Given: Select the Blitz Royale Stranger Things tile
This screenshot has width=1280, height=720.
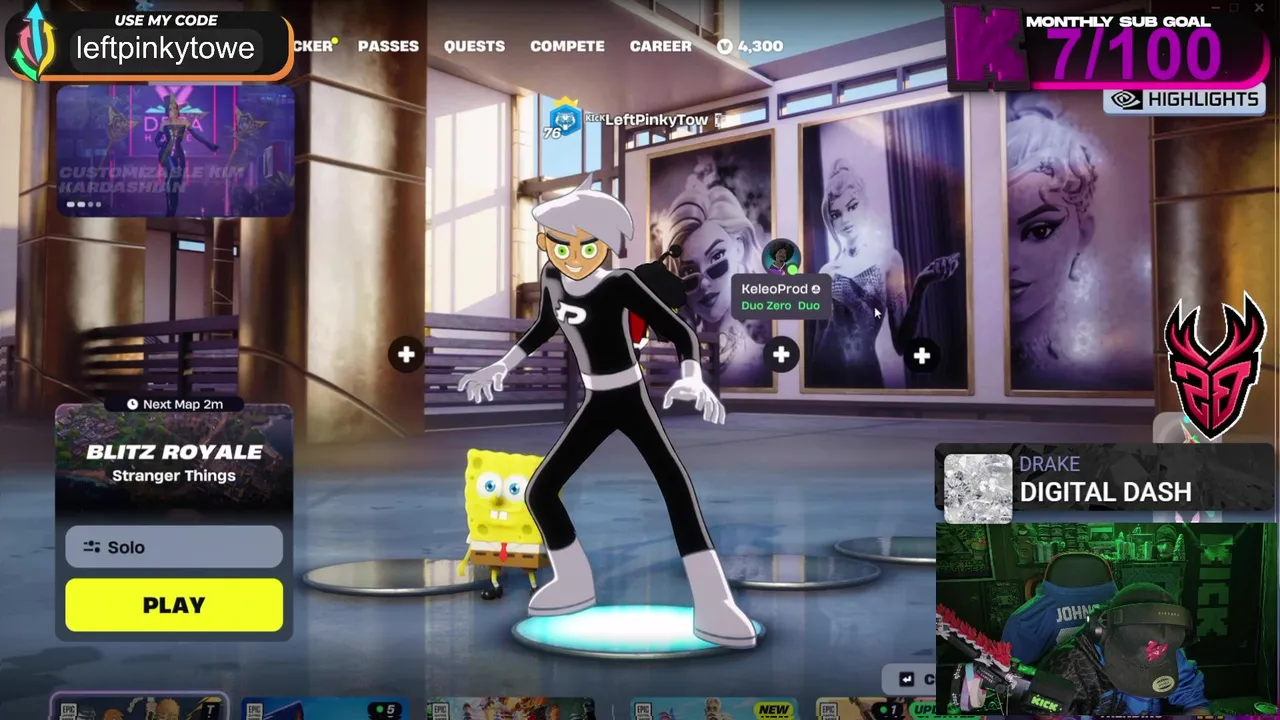Looking at the screenshot, I should click(174, 463).
